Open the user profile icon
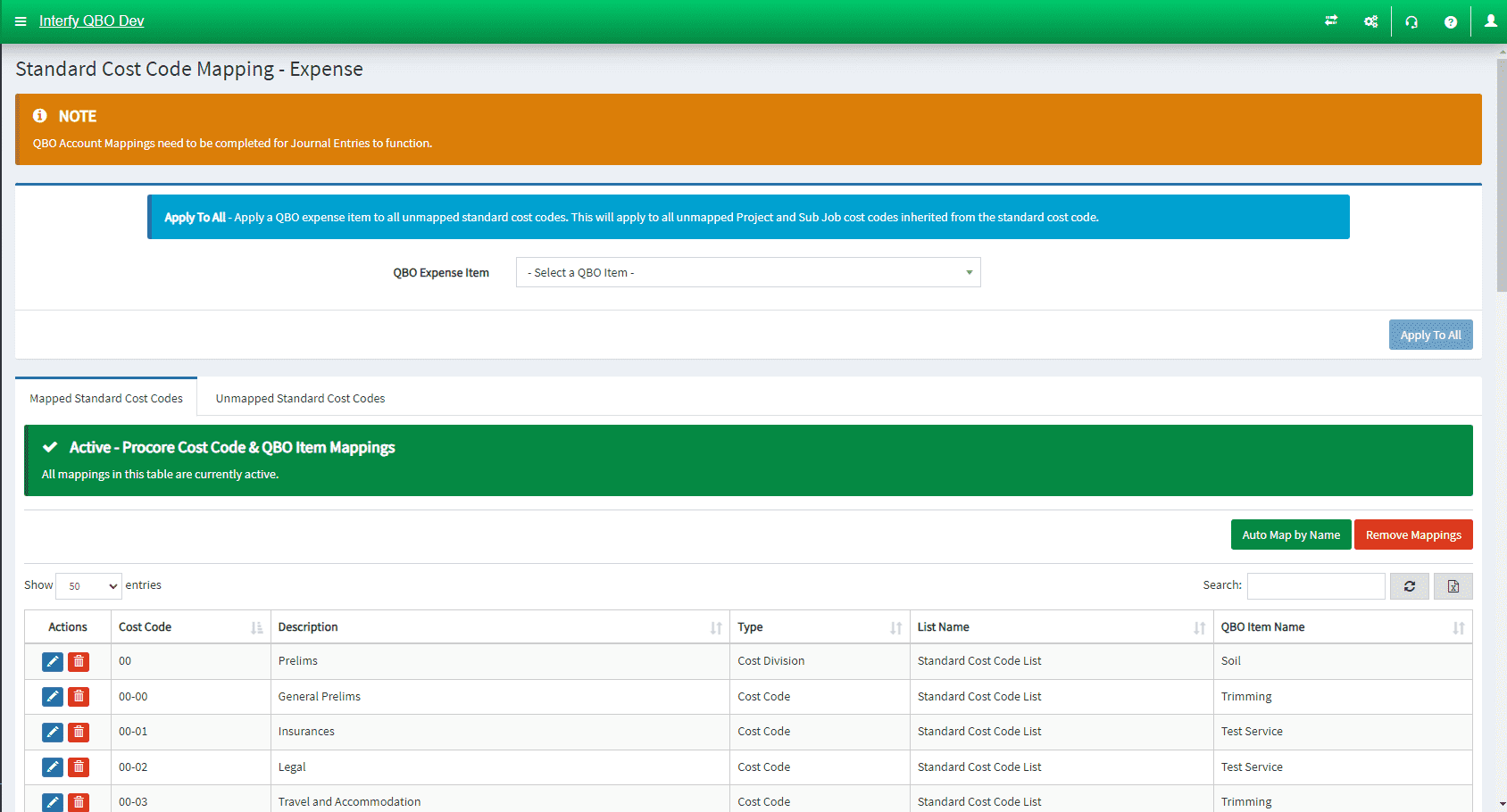Viewport: 1507px width, 812px height. pyautogui.click(x=1490, y=21)
